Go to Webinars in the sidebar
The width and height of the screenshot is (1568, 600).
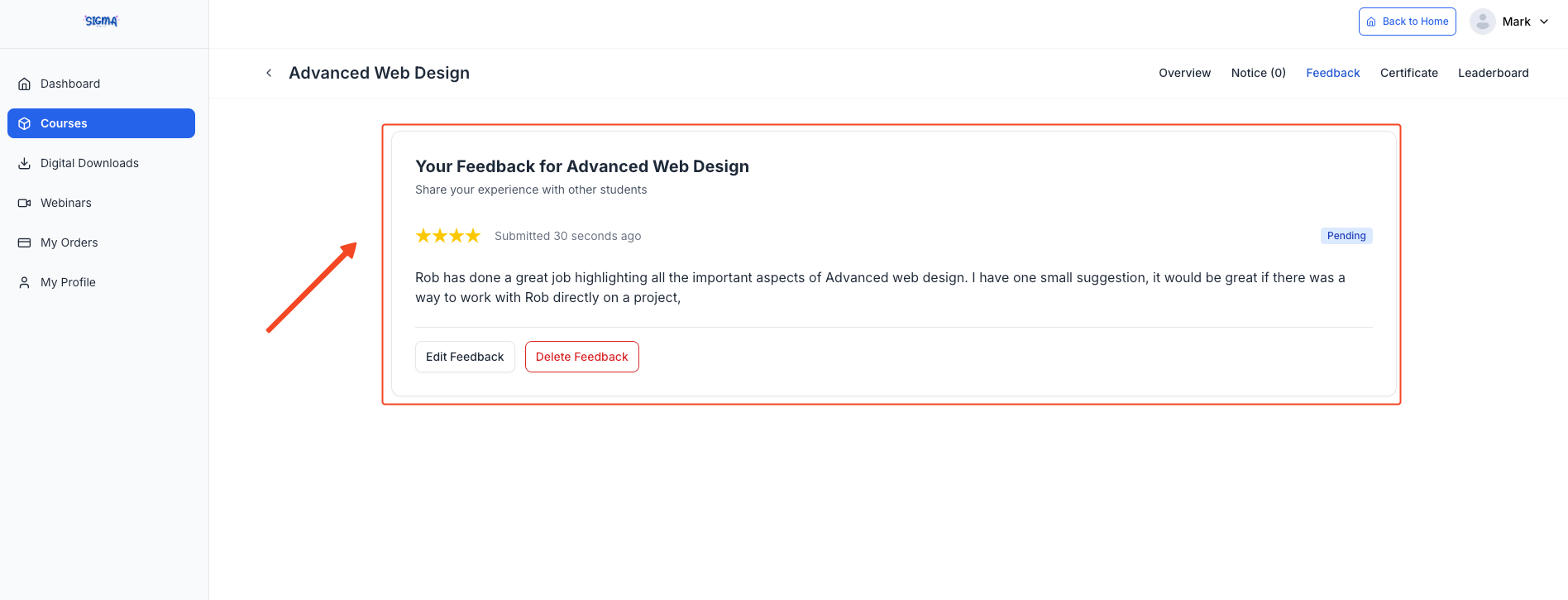coord(101,203)
